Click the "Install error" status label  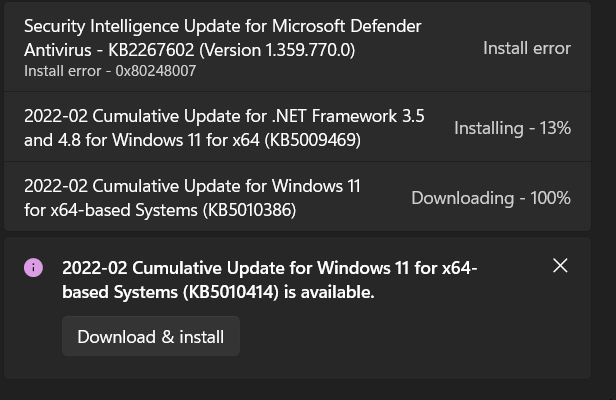coord(526,48)
